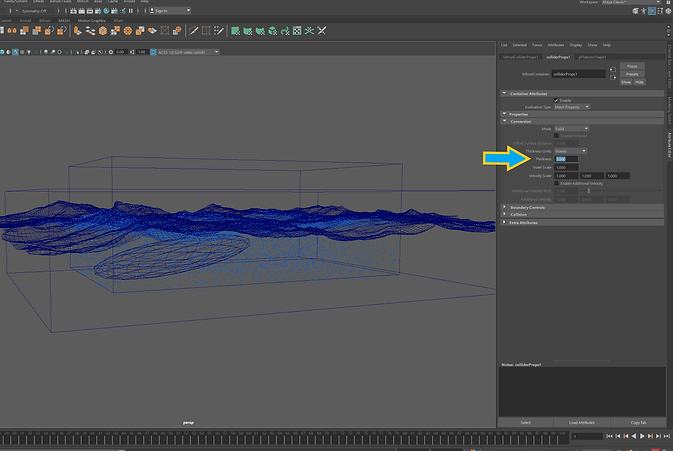Toggle view transform icon beside ACES dropdown
Screen dimensions: 673x451
[153, 52]
